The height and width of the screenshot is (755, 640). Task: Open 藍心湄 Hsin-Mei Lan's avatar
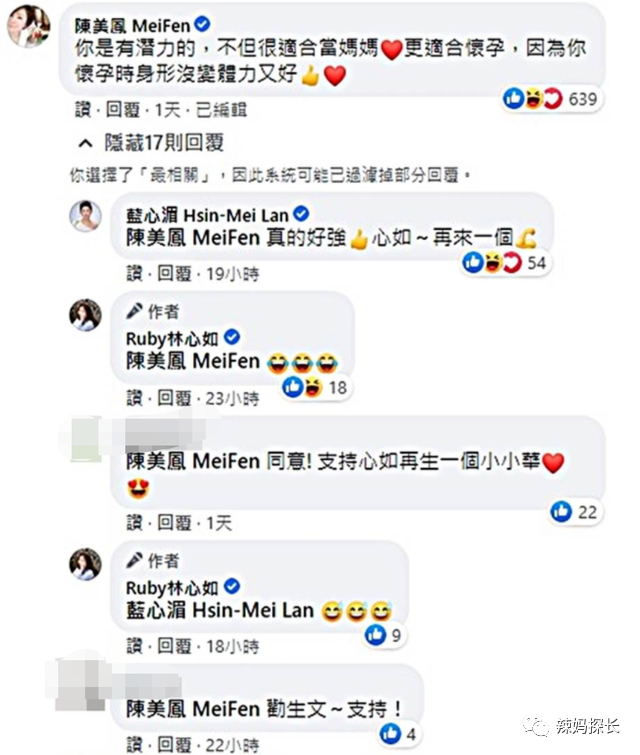click(85, 216)
